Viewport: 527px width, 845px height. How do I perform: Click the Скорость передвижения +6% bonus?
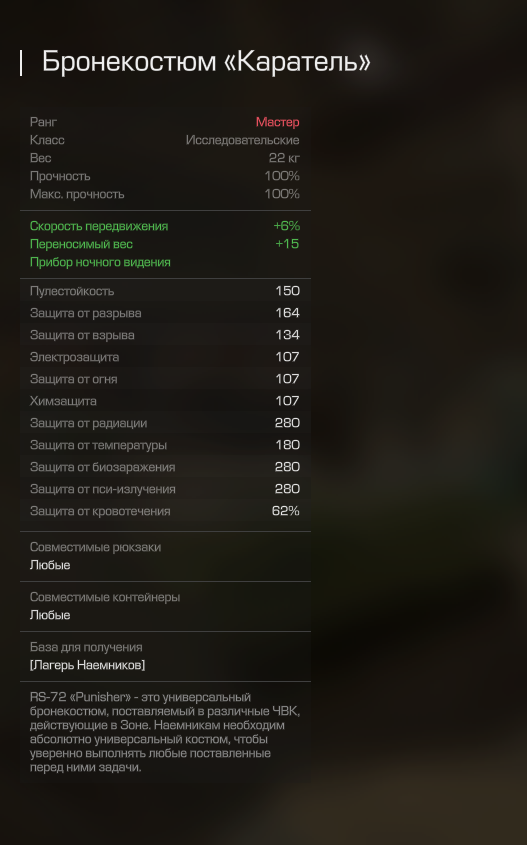click(x=165, y=226)
